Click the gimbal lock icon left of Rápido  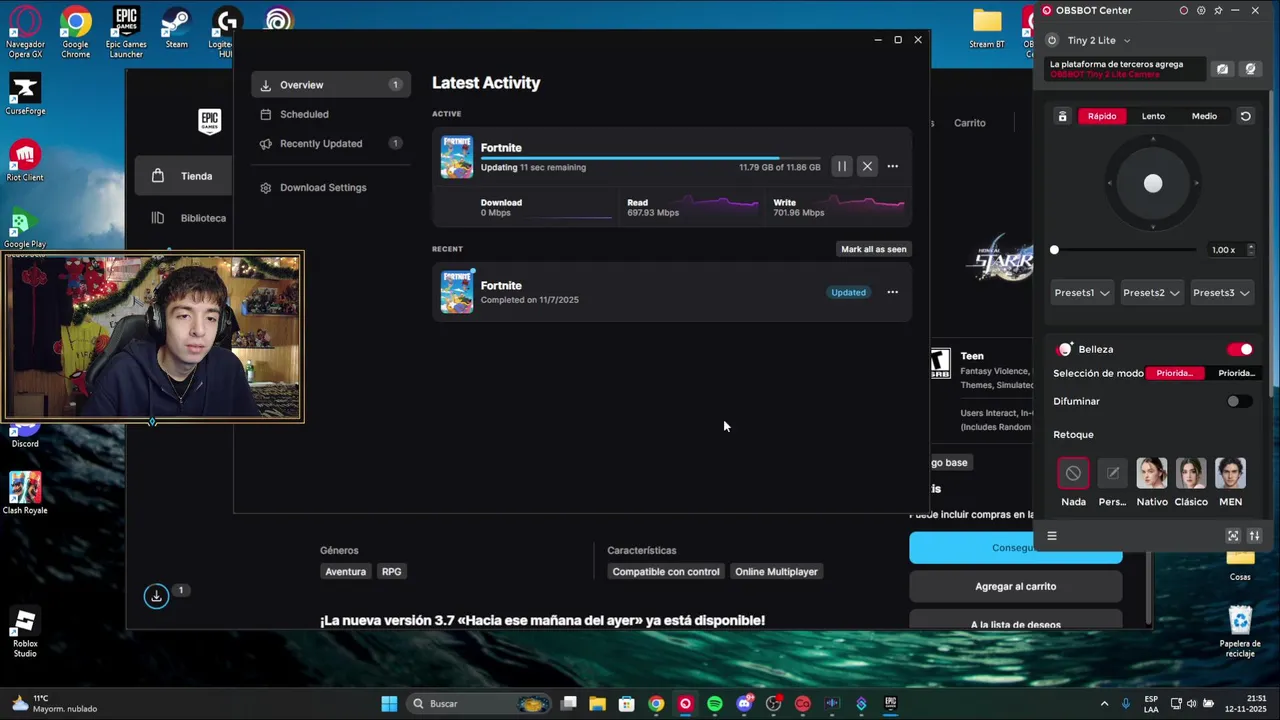1063,116
